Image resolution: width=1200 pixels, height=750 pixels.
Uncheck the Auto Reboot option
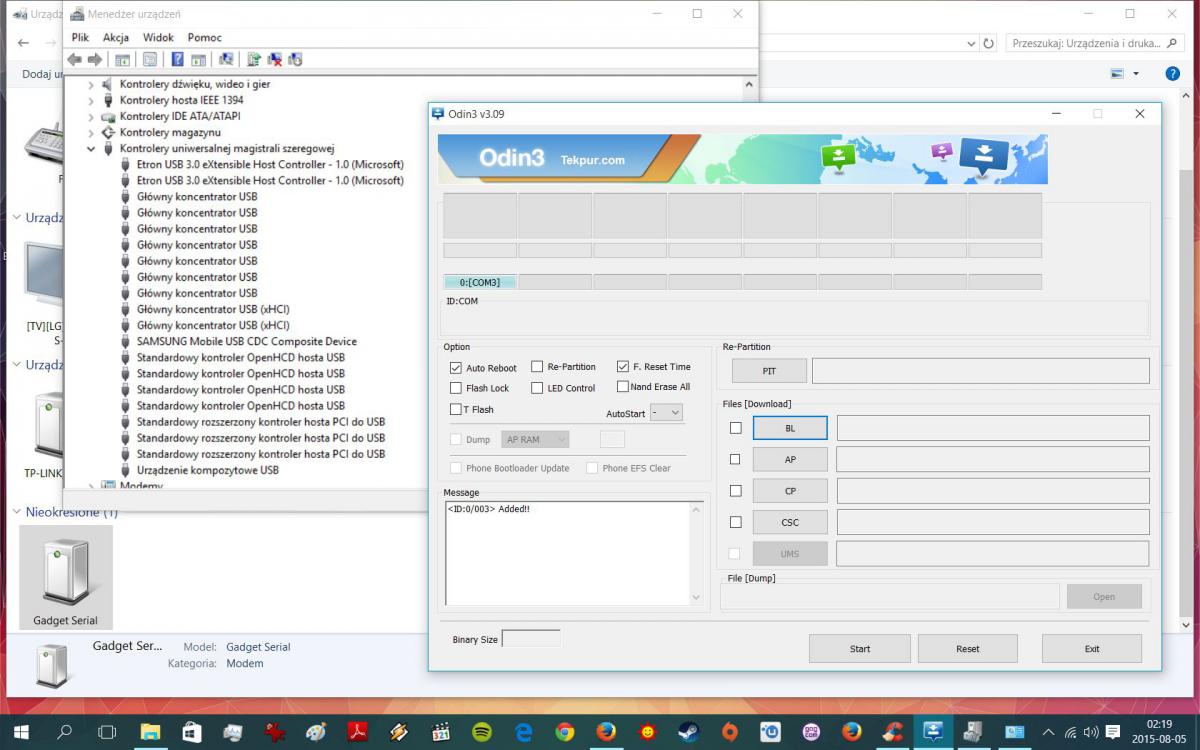coord(456,368)
